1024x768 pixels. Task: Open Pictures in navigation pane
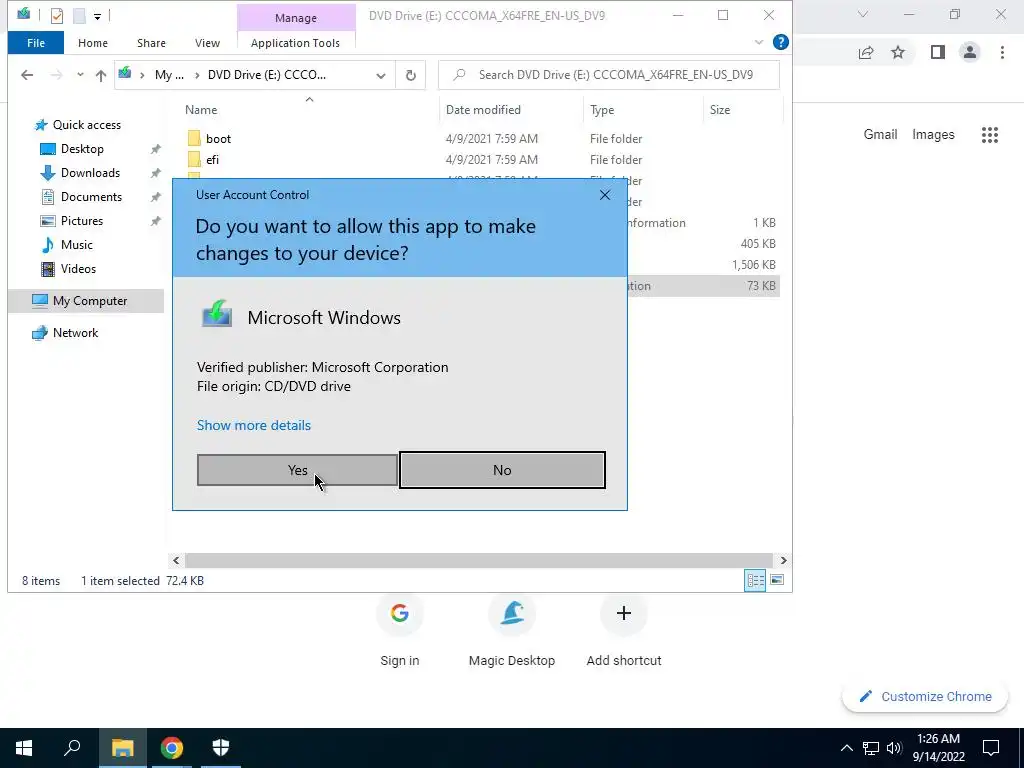point(82,221)
